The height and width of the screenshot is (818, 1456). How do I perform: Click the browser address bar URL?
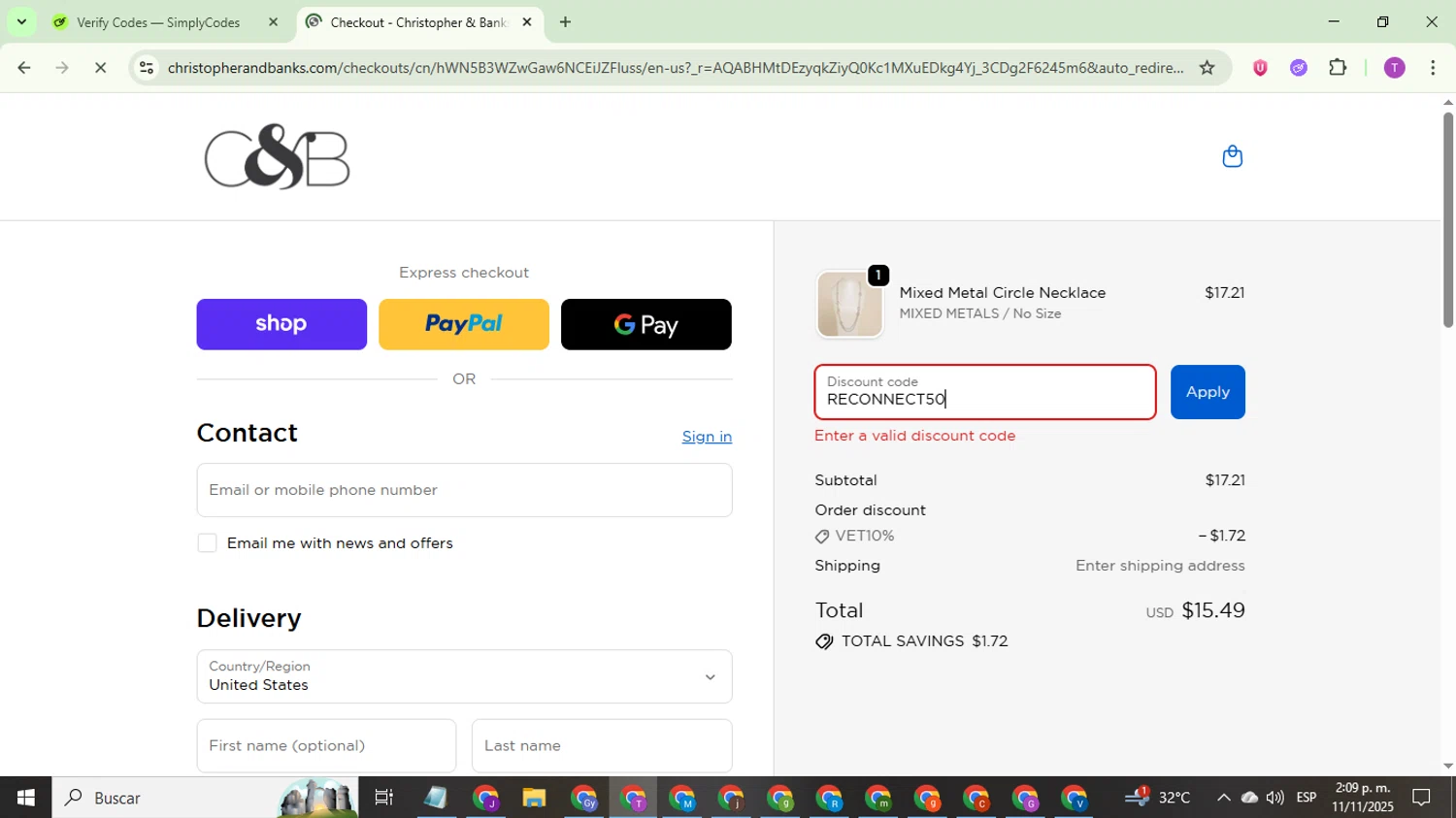coord(675,68)
